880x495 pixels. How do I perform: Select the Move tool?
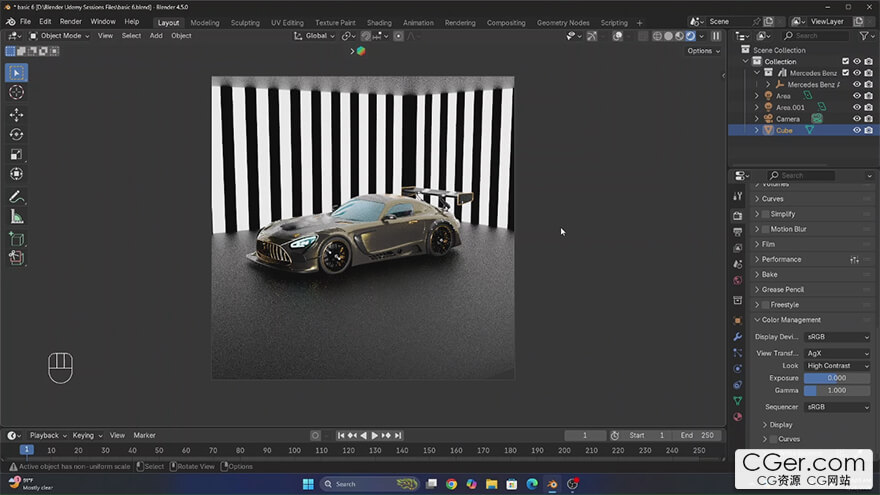coord(16,114)
